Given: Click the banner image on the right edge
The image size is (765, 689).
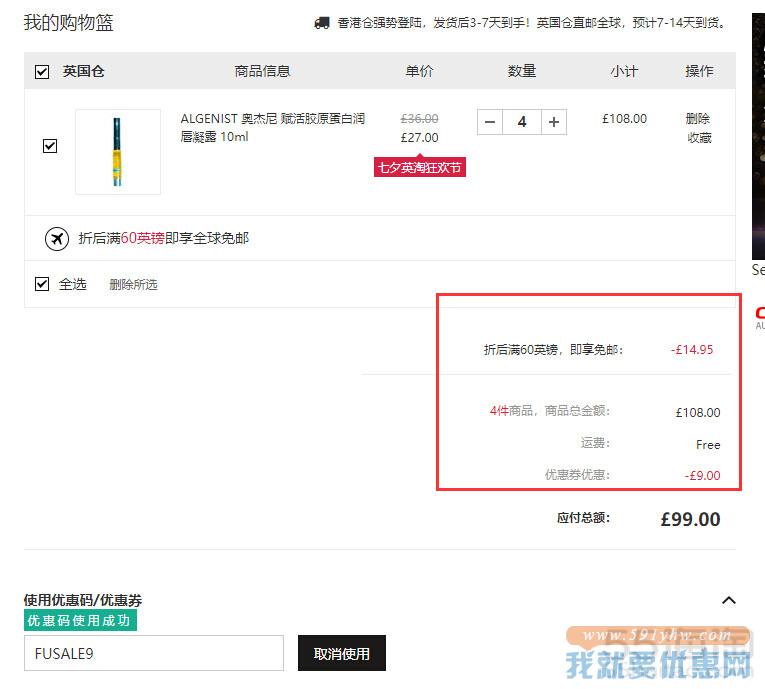Looking at the screenshot, I should pos(758,137).
